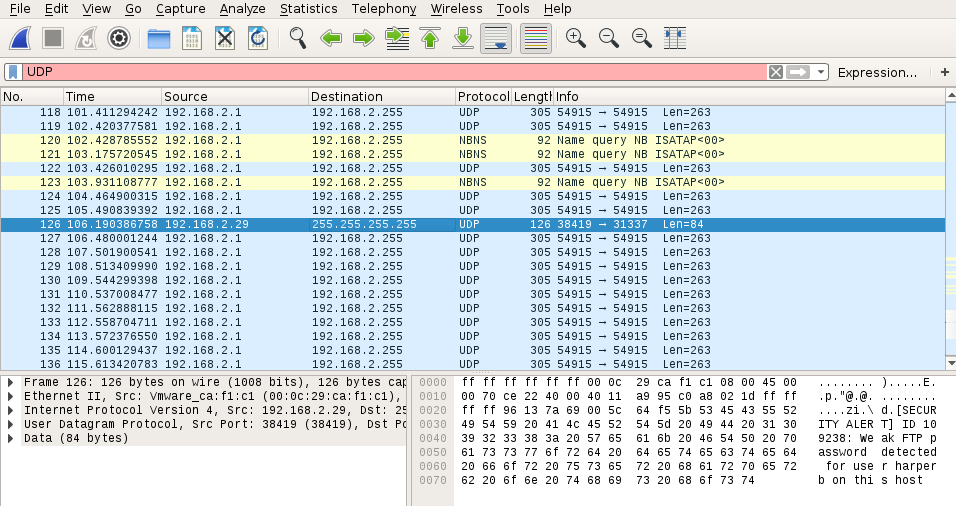This screenshot has width=956, height=506.
Task: Toggle packet colorization rules
Action: tap(536, 38)
